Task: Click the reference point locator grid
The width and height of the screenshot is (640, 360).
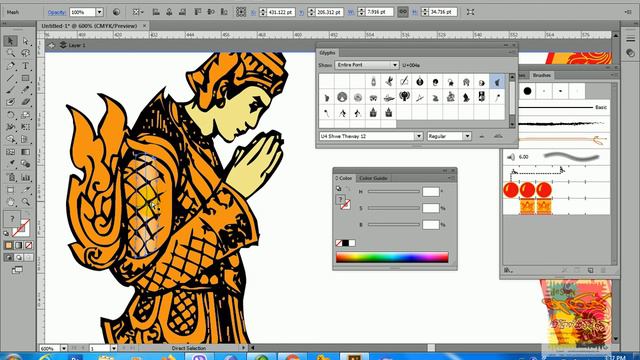Action: 241,12
